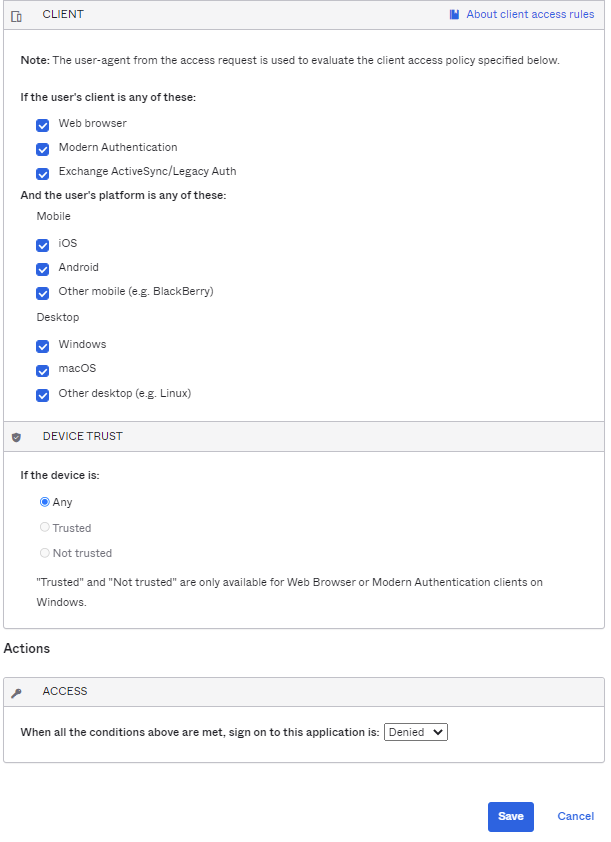Uncheck the Web browser checkbox

[x=43, y=125]
